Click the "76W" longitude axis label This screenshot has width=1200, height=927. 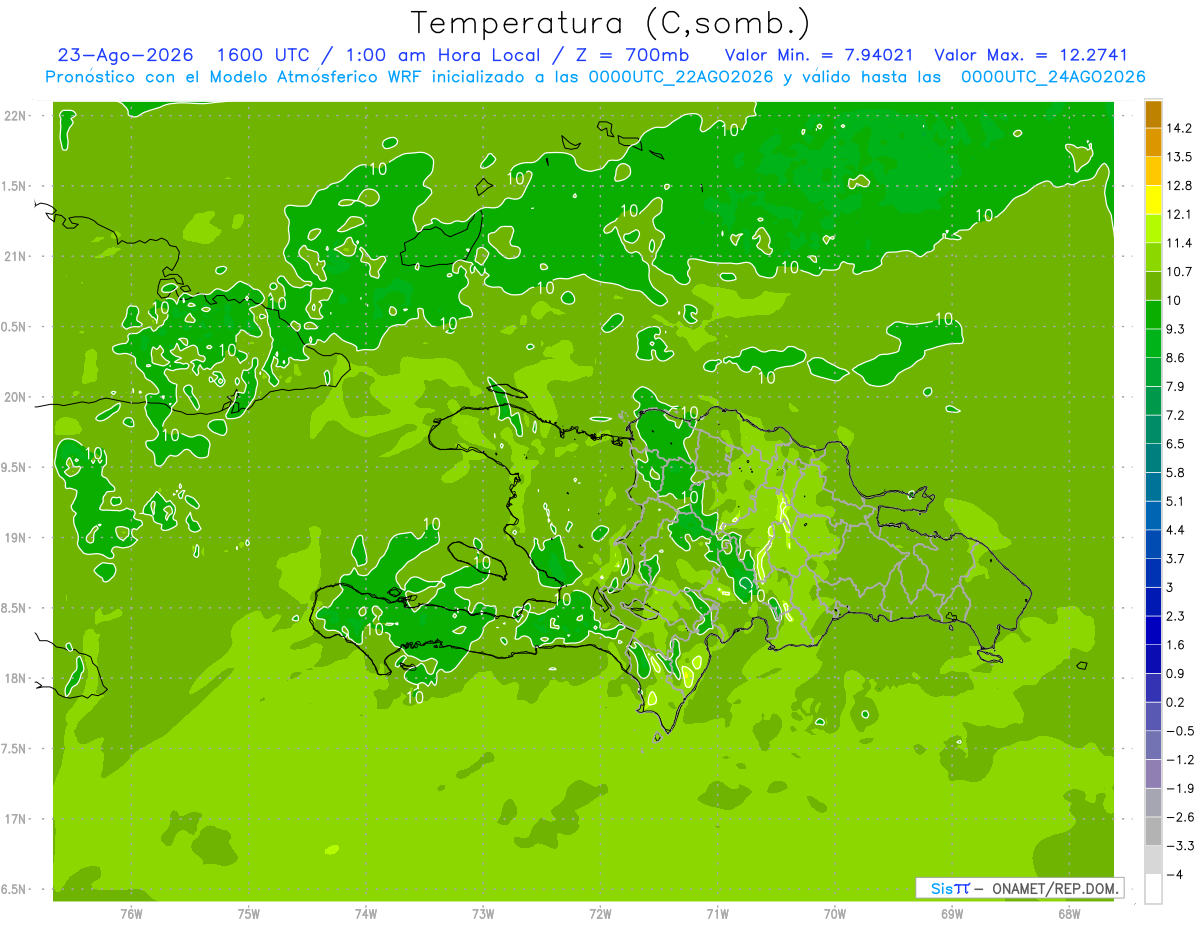coord(131,913)
